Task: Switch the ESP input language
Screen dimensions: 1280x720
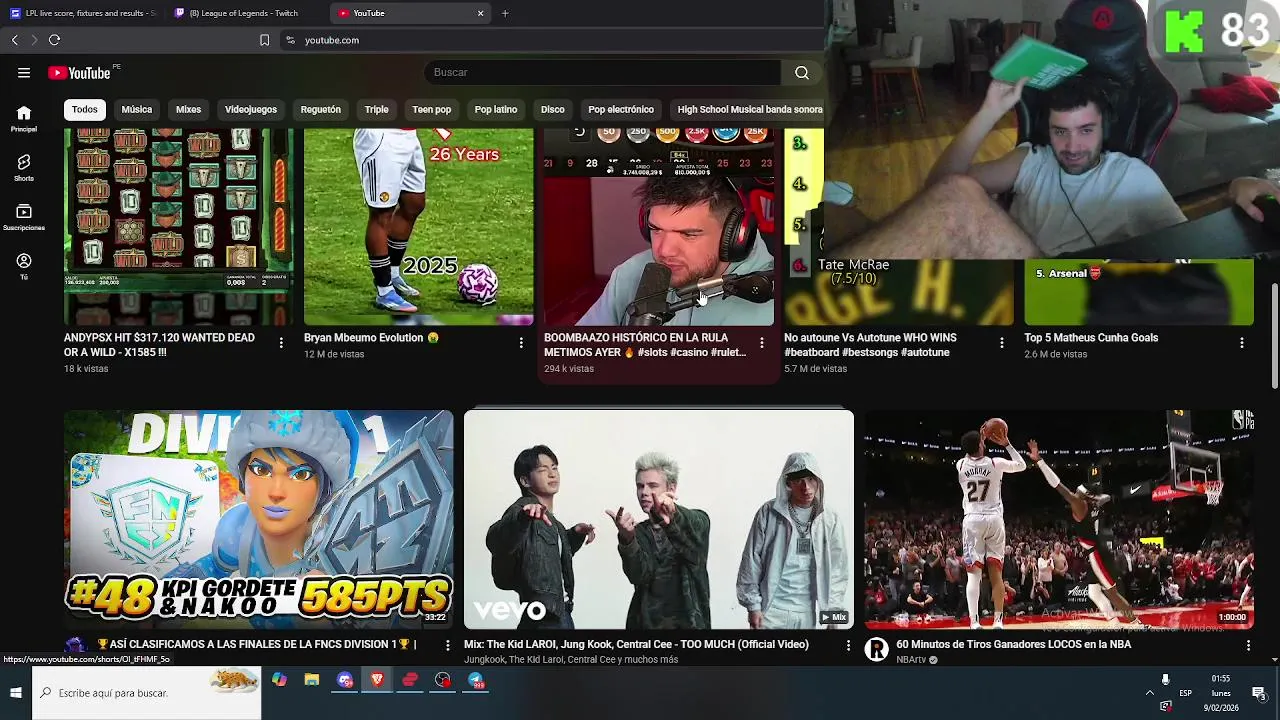Action: [1185, 693]
